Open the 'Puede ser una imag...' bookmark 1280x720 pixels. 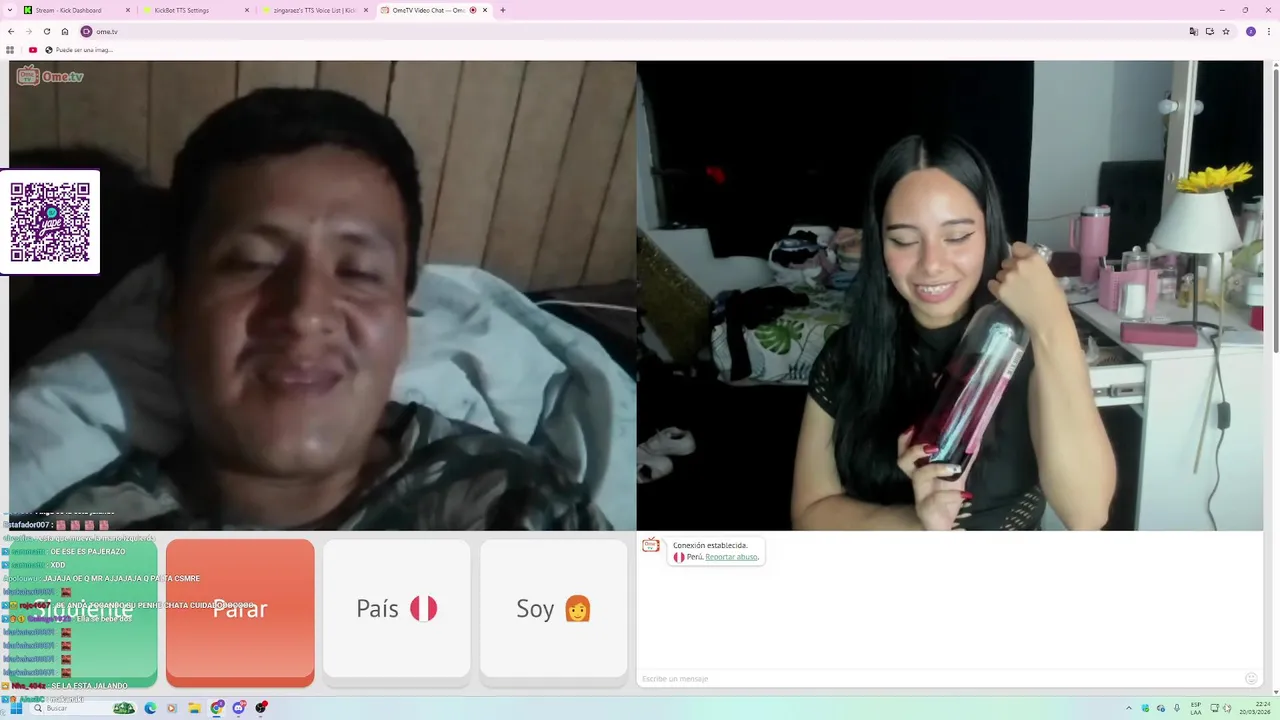coord(79,50)
